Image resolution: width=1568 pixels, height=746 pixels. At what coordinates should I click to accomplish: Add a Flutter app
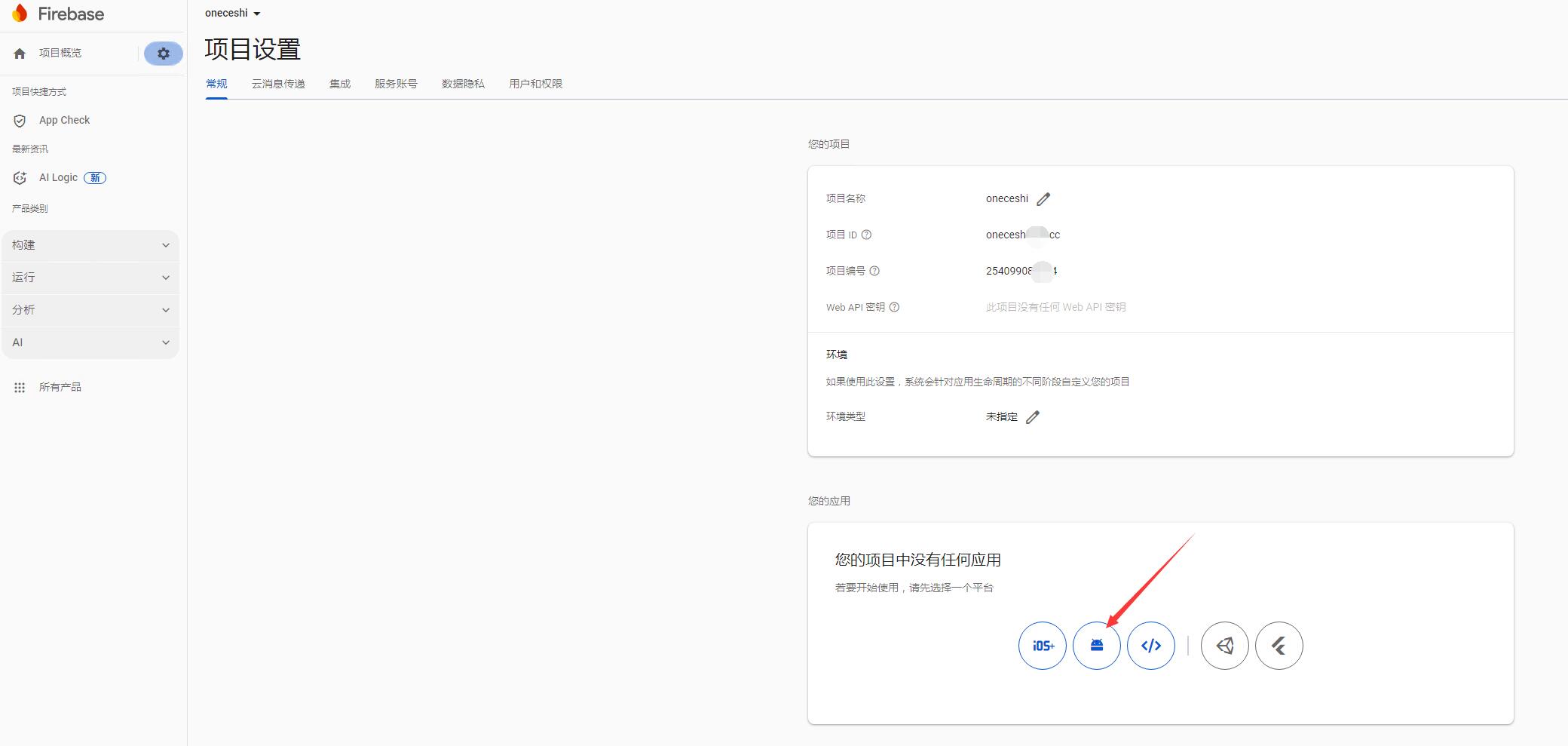tap(1279, 646)
